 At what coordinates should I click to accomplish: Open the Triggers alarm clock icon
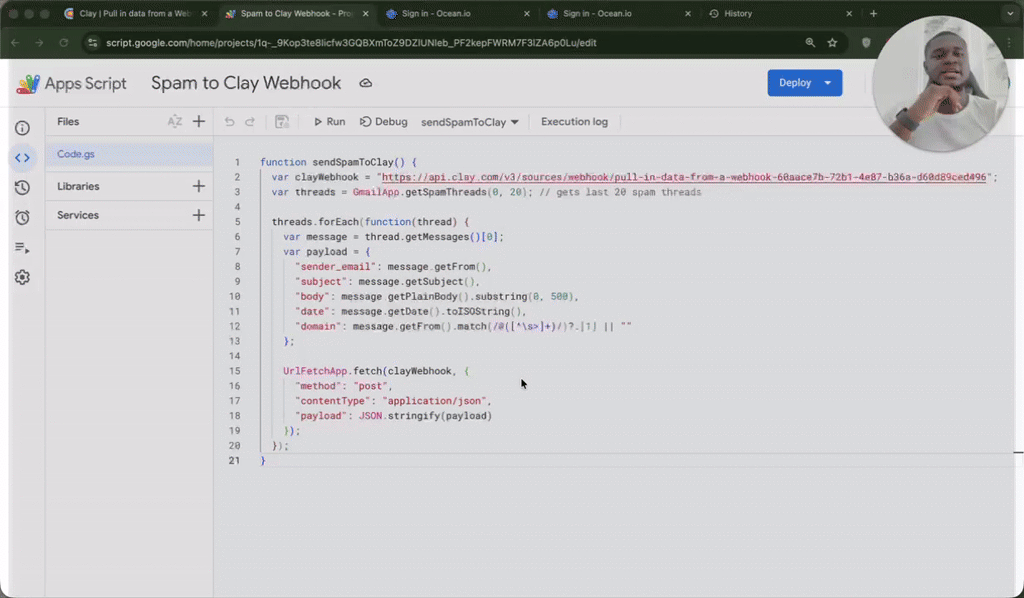[x=22, y=217]
